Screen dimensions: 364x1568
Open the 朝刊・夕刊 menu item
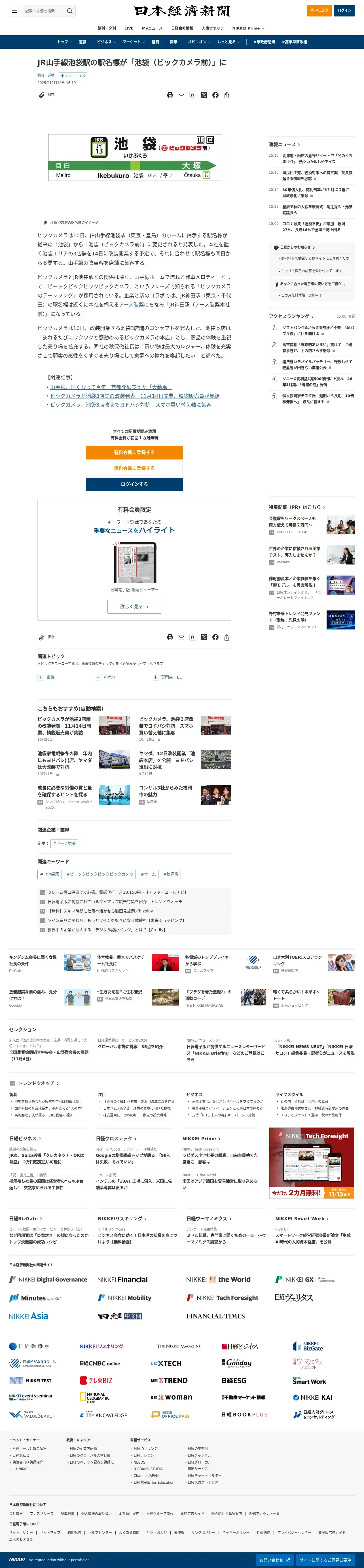point(106,28)
